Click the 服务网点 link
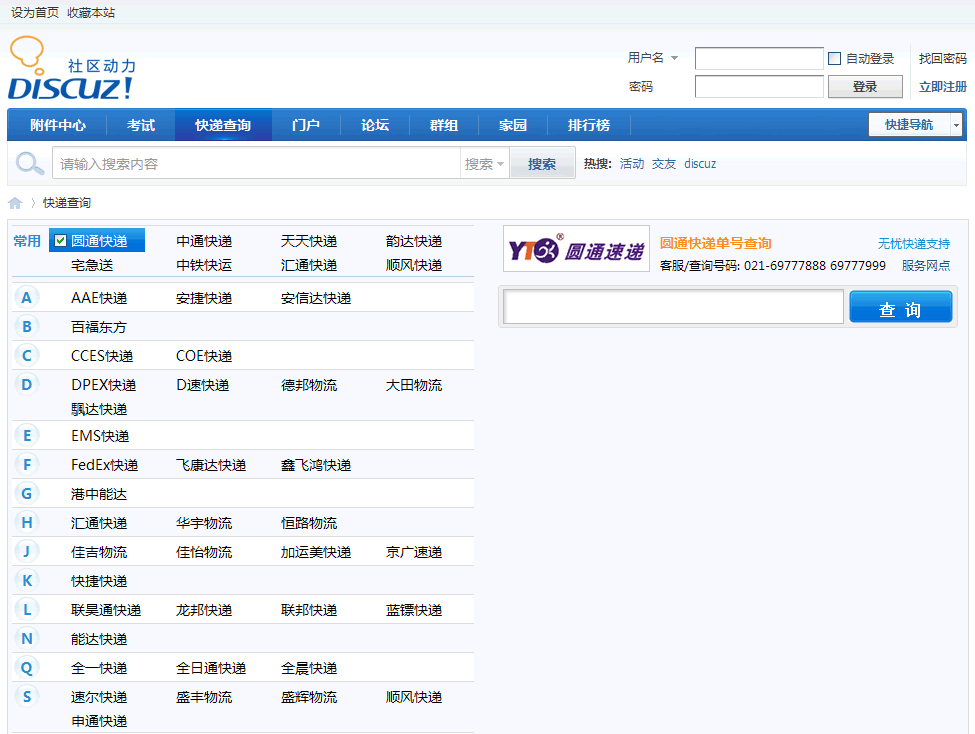Screen dimensions: 975x734 tap(926, 266)
